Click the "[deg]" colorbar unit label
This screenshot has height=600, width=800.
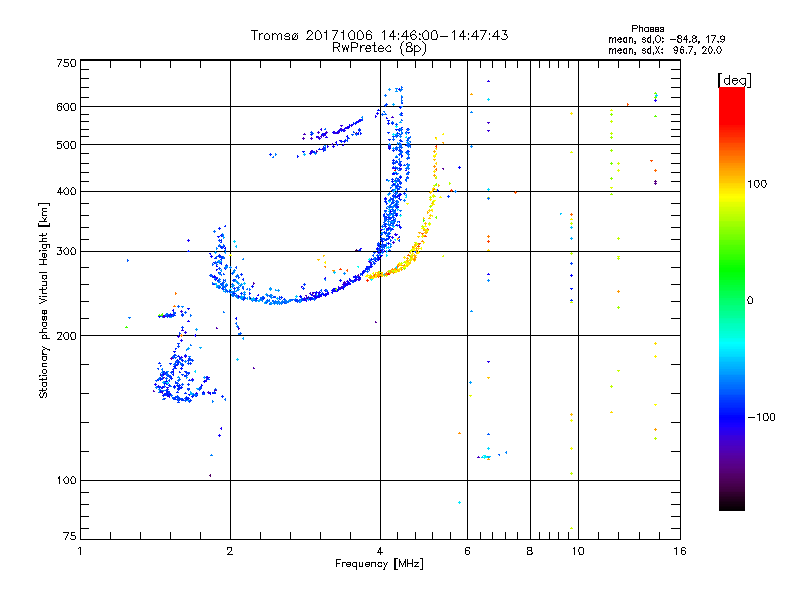pos(734,80)
